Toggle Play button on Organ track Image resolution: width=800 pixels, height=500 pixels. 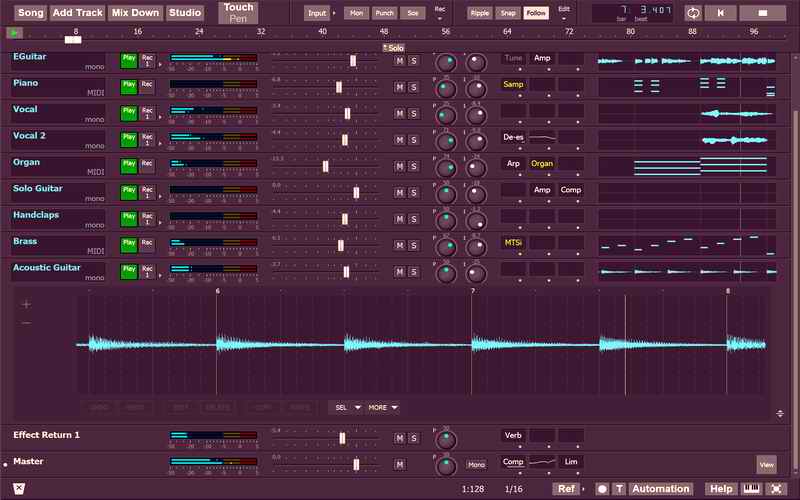coord(128,164)
